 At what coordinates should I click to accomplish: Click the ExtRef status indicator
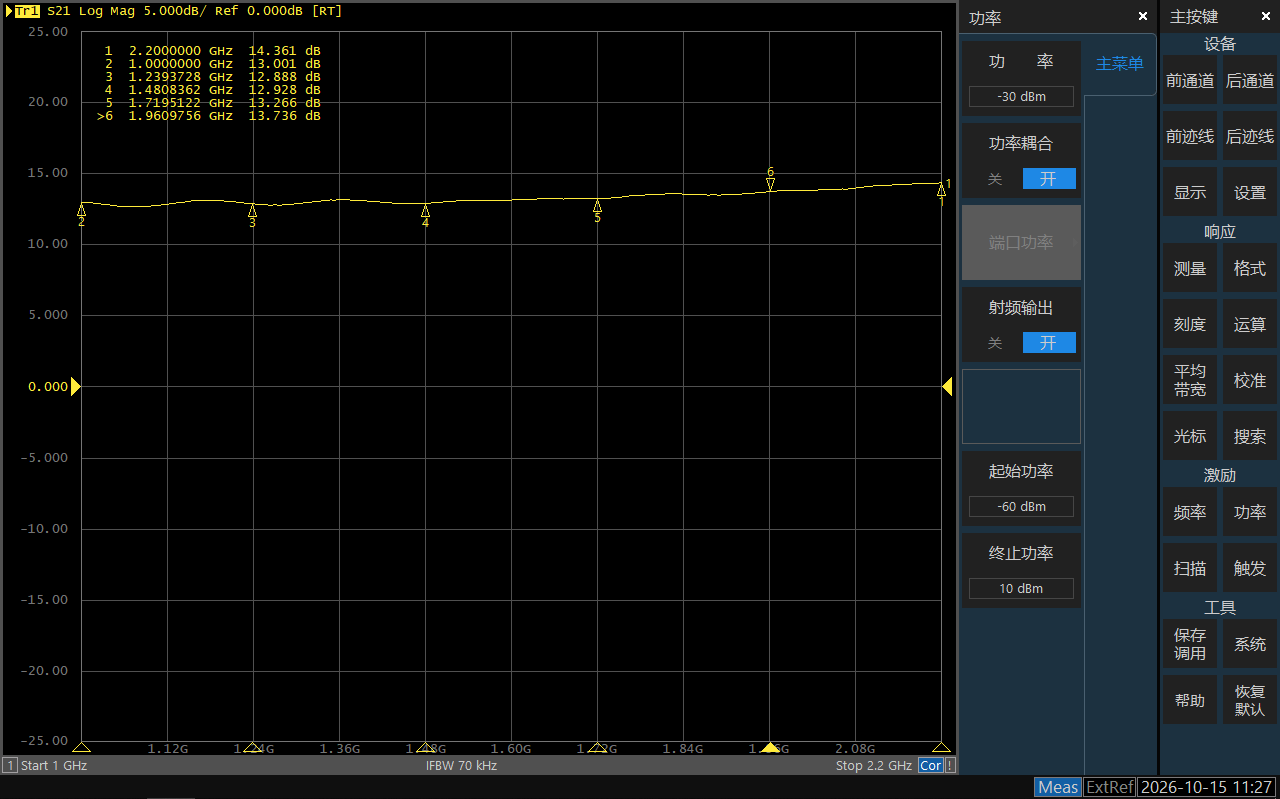click(x=1109, y=787)
